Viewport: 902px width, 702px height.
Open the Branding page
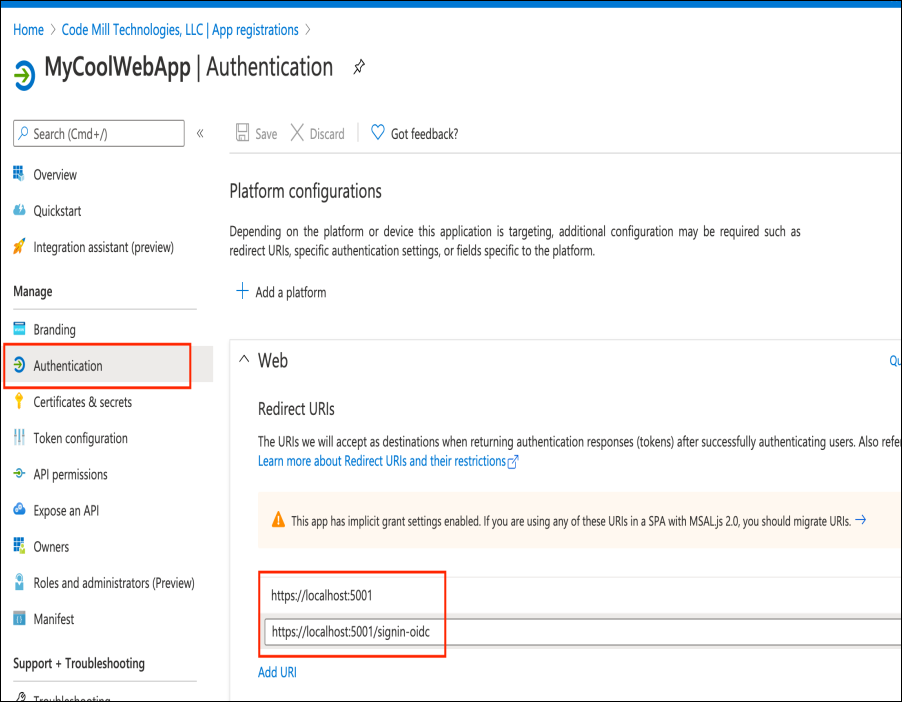tap(54, 330)
